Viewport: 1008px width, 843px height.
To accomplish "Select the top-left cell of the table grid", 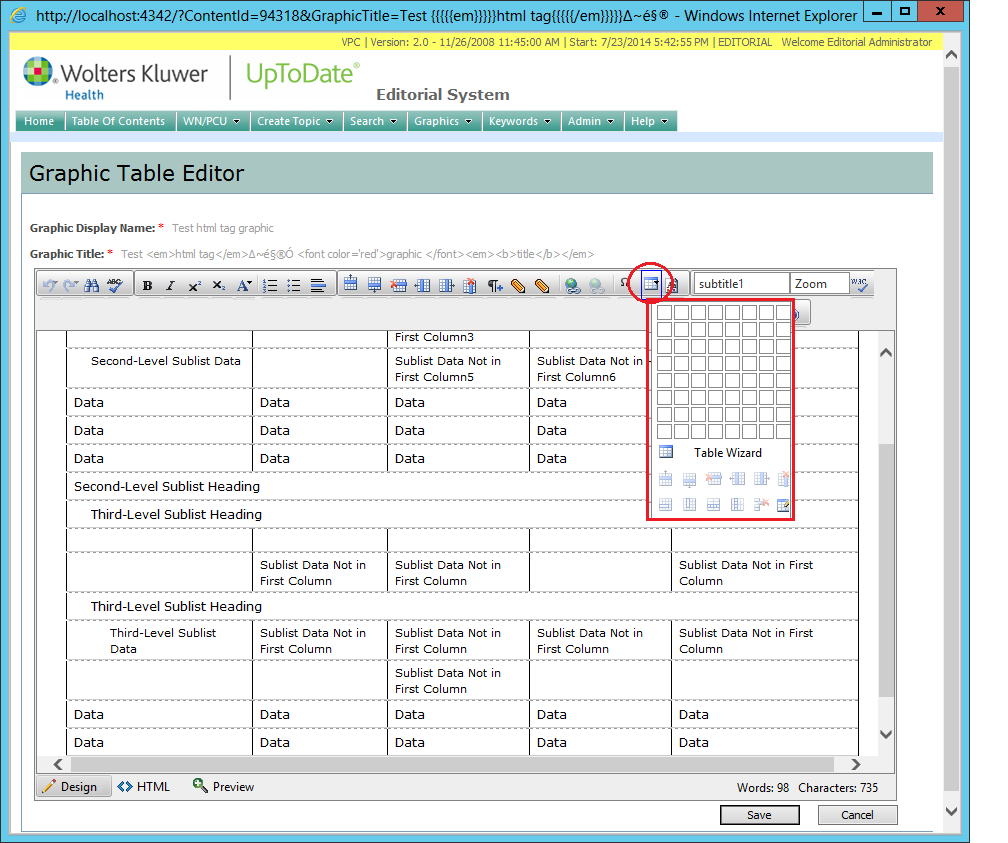I will click(665, 313).
